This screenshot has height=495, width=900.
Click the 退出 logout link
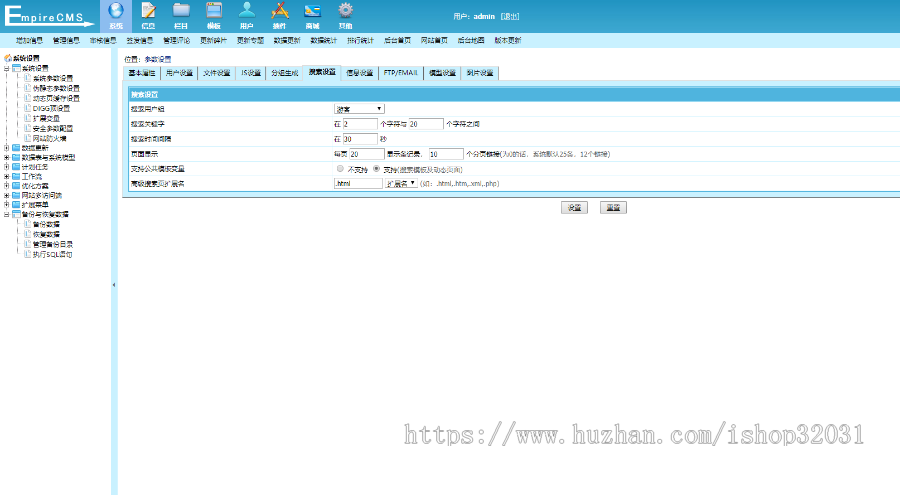pos(510,17)
